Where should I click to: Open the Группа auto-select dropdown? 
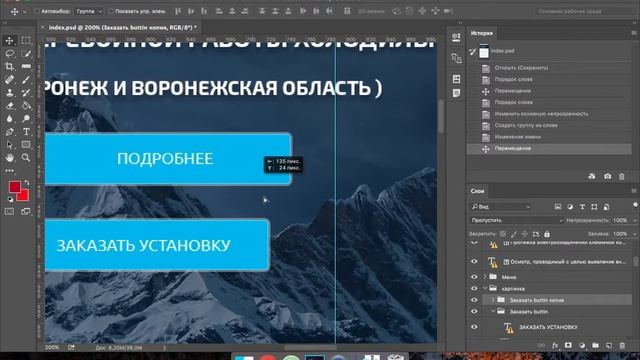point(89,11)
